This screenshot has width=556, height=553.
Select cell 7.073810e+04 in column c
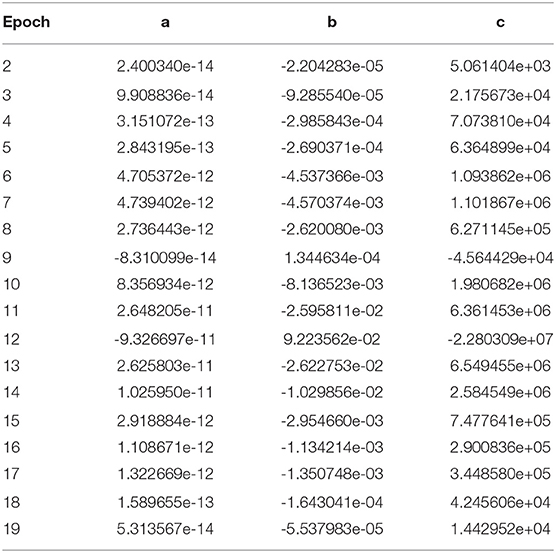tap(500, 121)
